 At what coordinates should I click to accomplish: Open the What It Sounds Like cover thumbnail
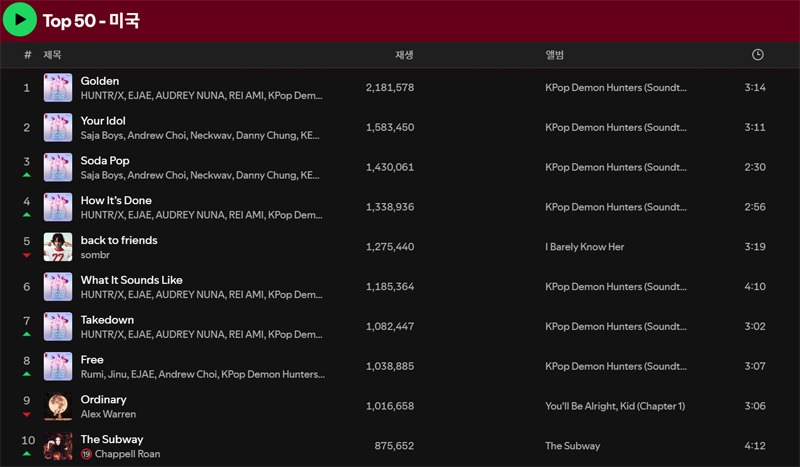(58, 286)
